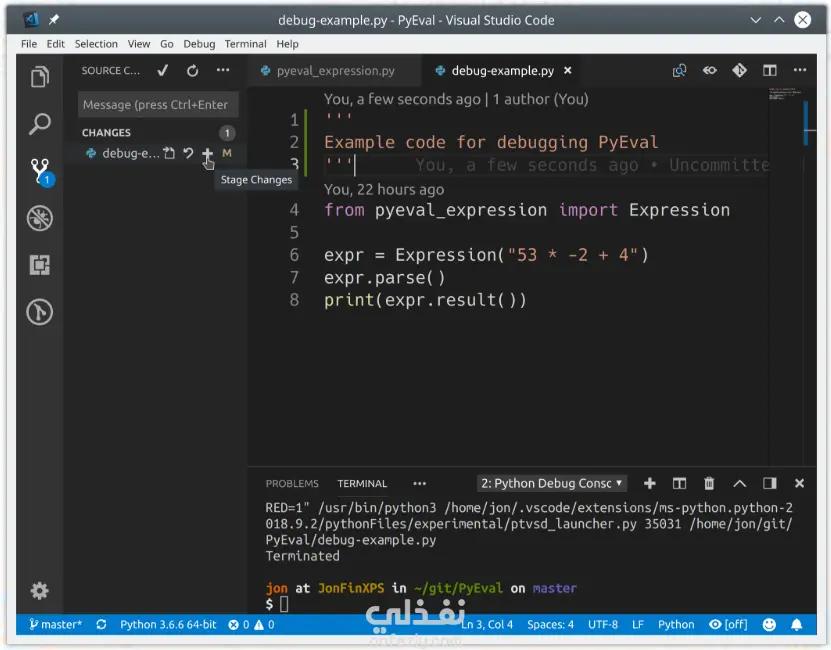Click master* branch in status bar
This screenshot has height=650, width=831.
coord(56,625)
